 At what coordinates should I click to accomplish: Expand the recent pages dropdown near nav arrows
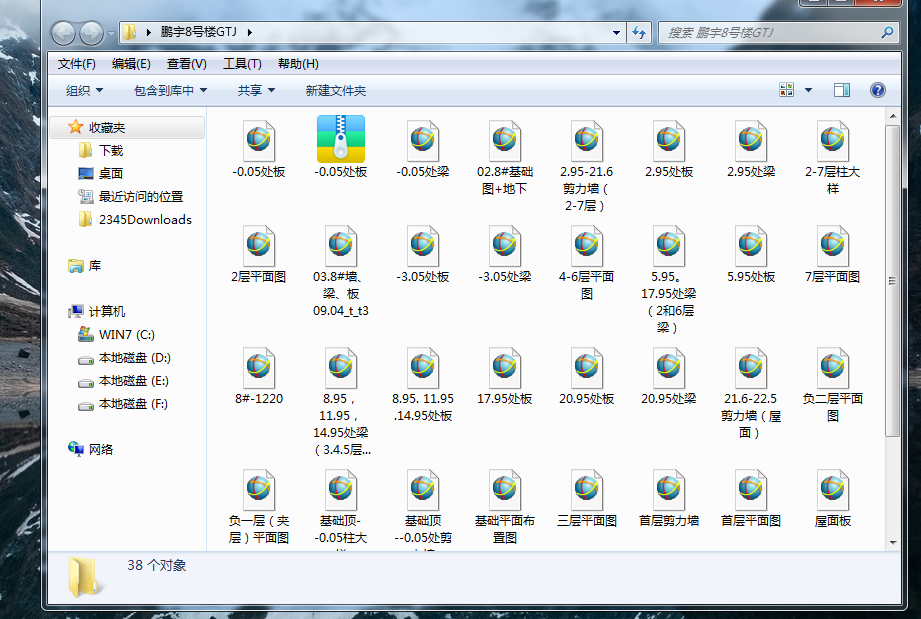point(111,33)
